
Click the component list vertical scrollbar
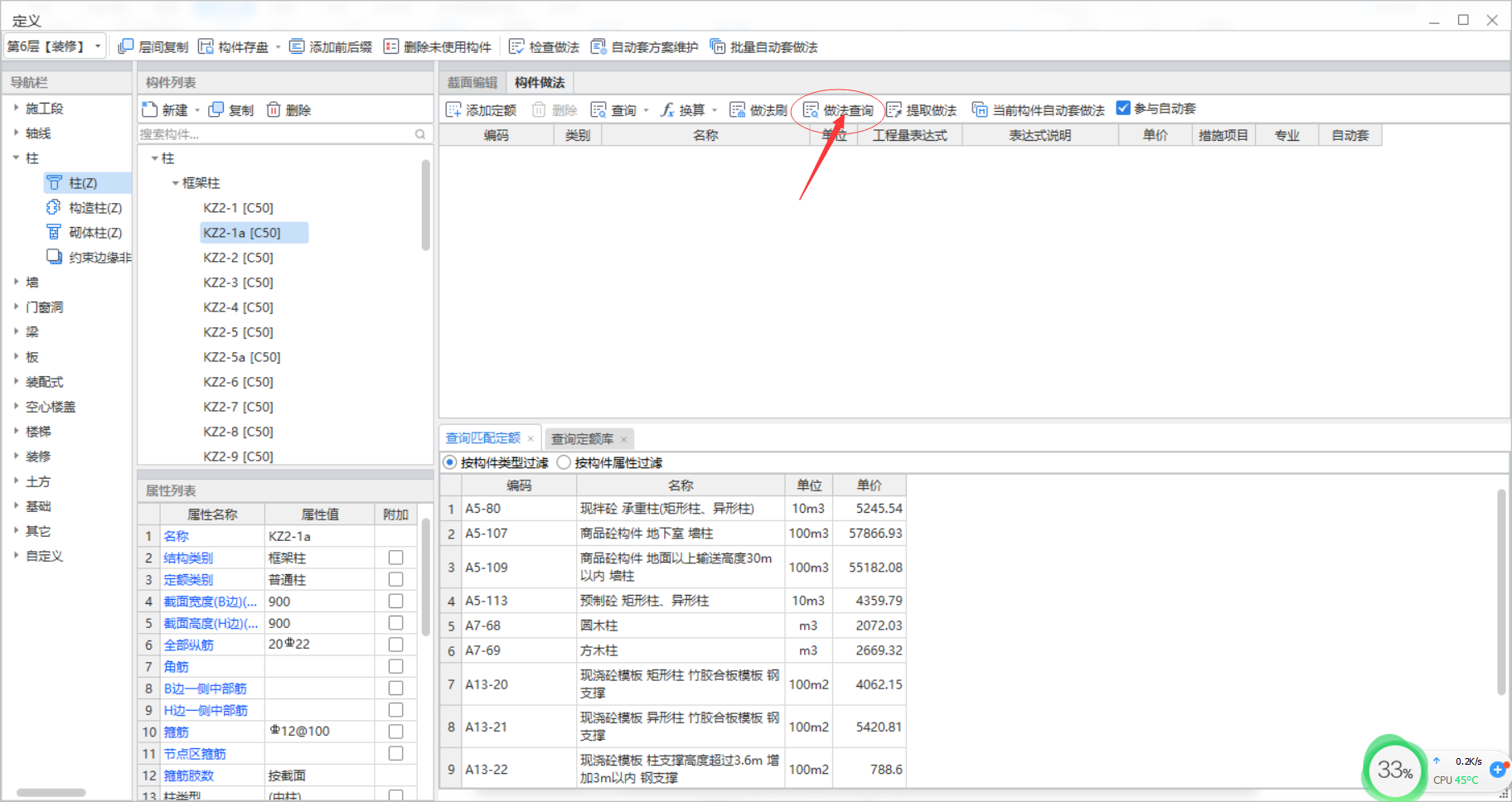426,205
